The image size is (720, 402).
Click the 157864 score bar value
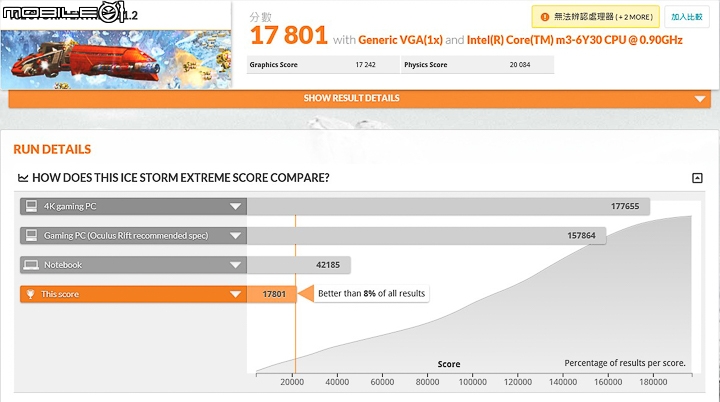(x=581, y=235)
